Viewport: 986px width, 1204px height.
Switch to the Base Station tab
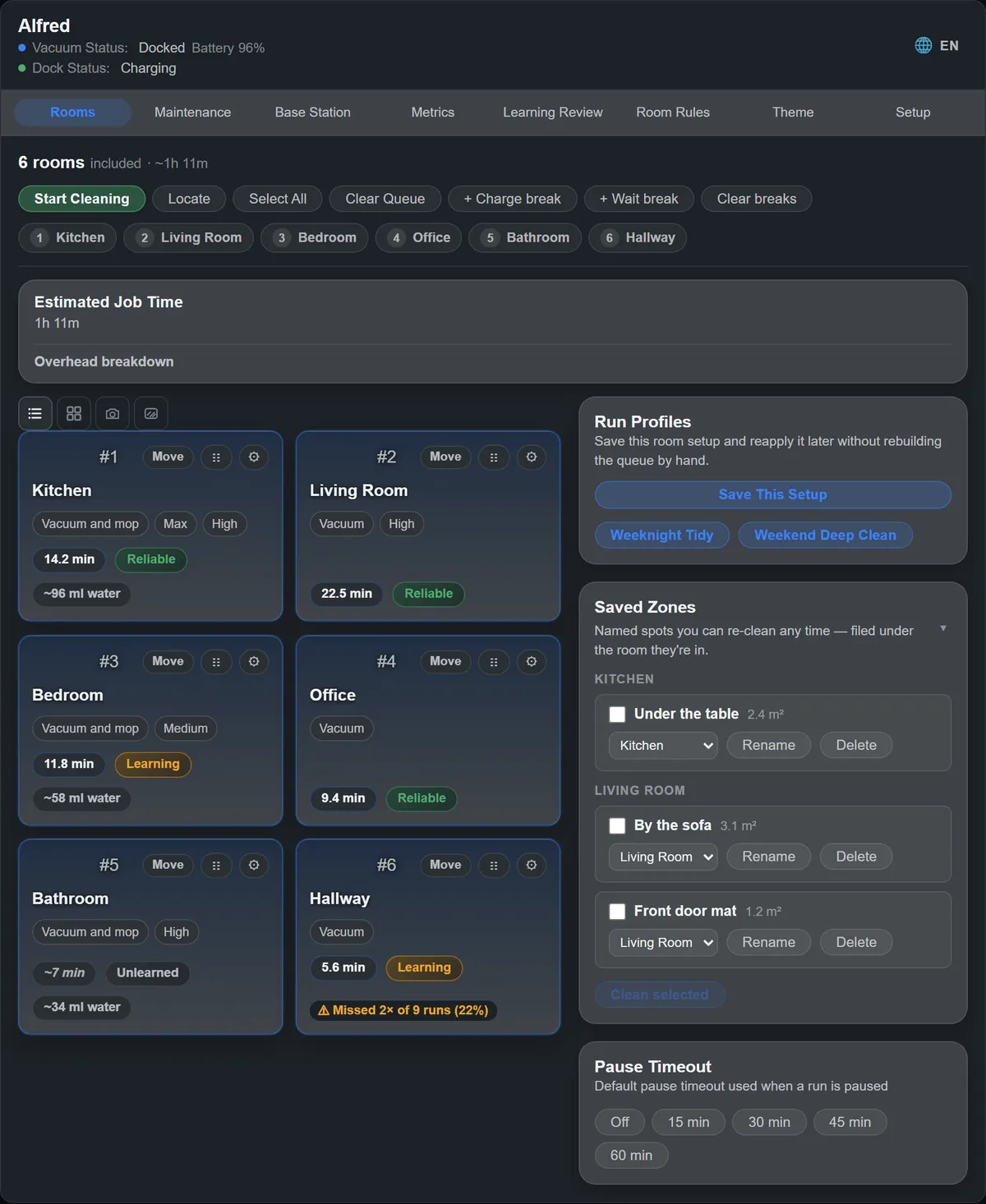point(312,113)
